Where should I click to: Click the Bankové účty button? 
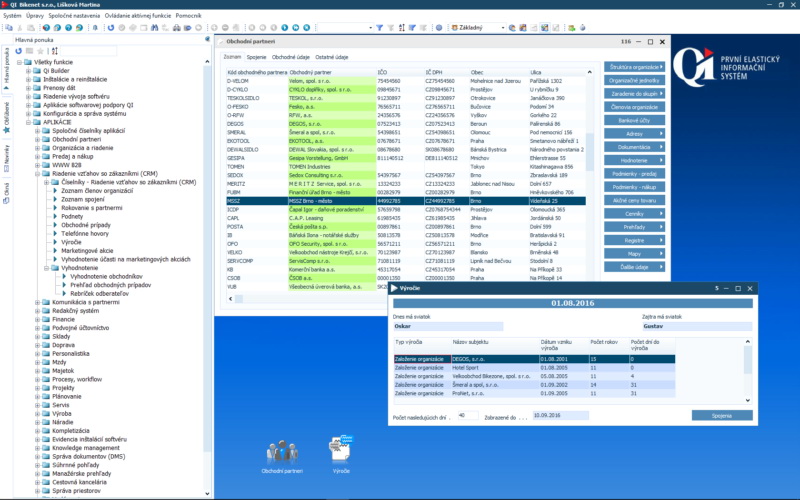tap(634, 120)
